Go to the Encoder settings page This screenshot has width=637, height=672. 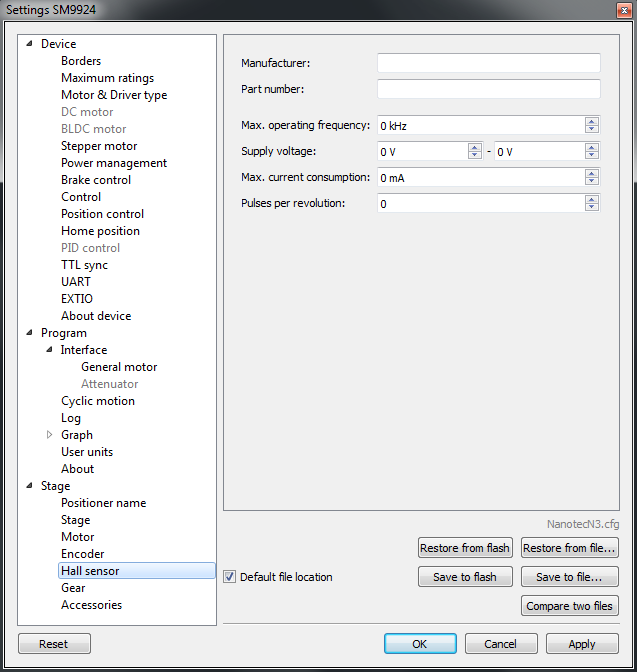click(82, 554)
